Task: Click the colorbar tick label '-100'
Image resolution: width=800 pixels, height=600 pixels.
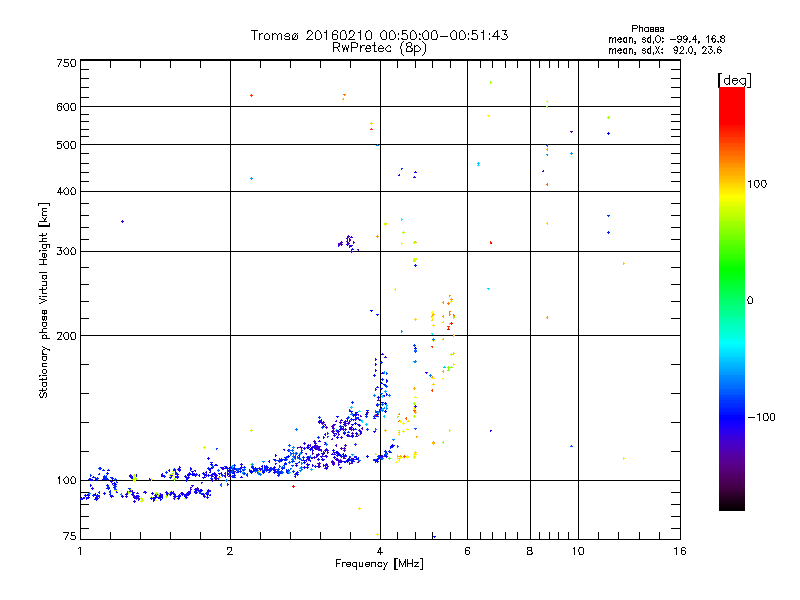Action: point(761,417)
